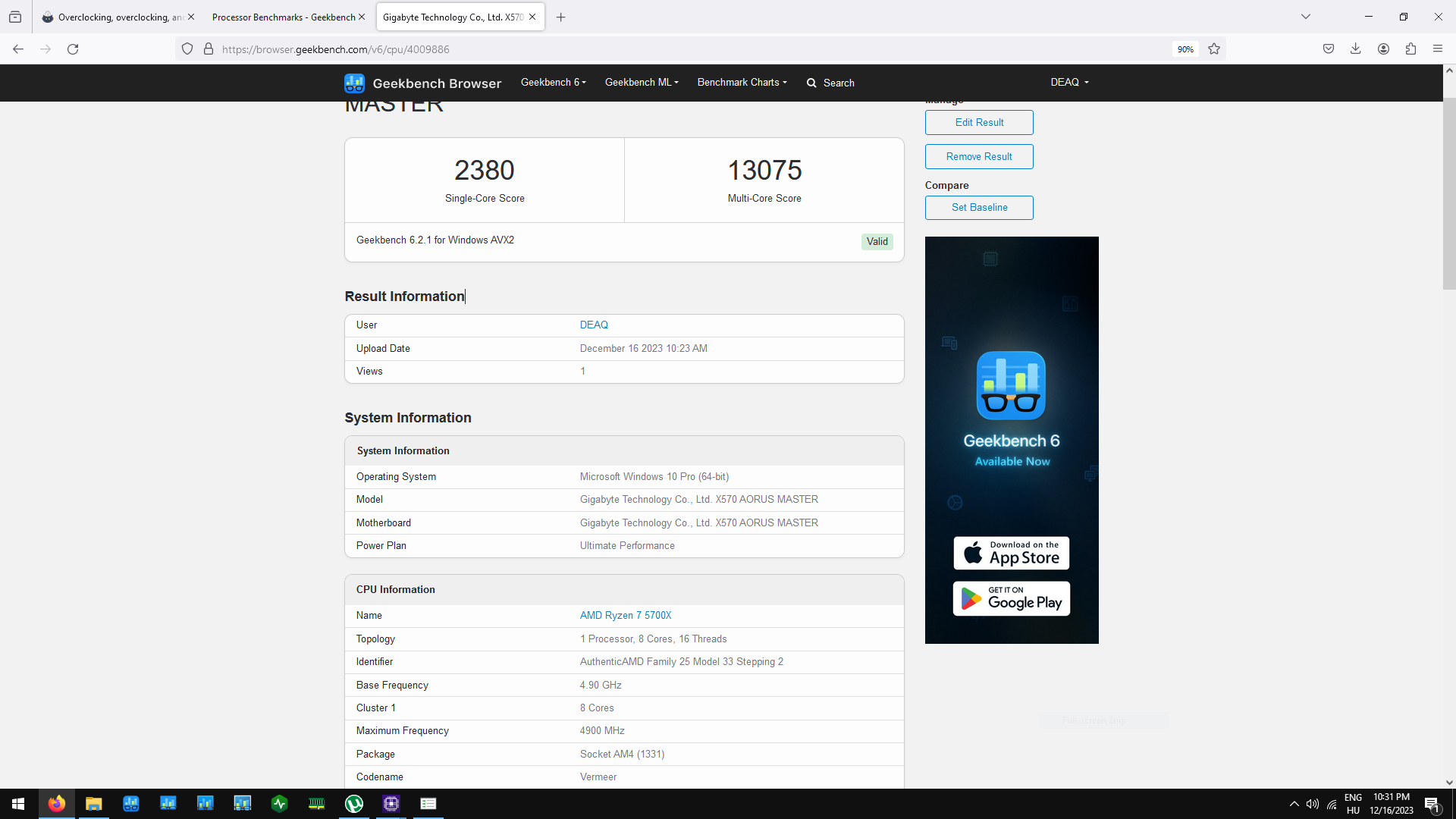Viewport: 1456px width, 819px height.
Task: Click the search magnifier in Geekbench navbar
Action: pyautogui.click(x=811, y=83)
